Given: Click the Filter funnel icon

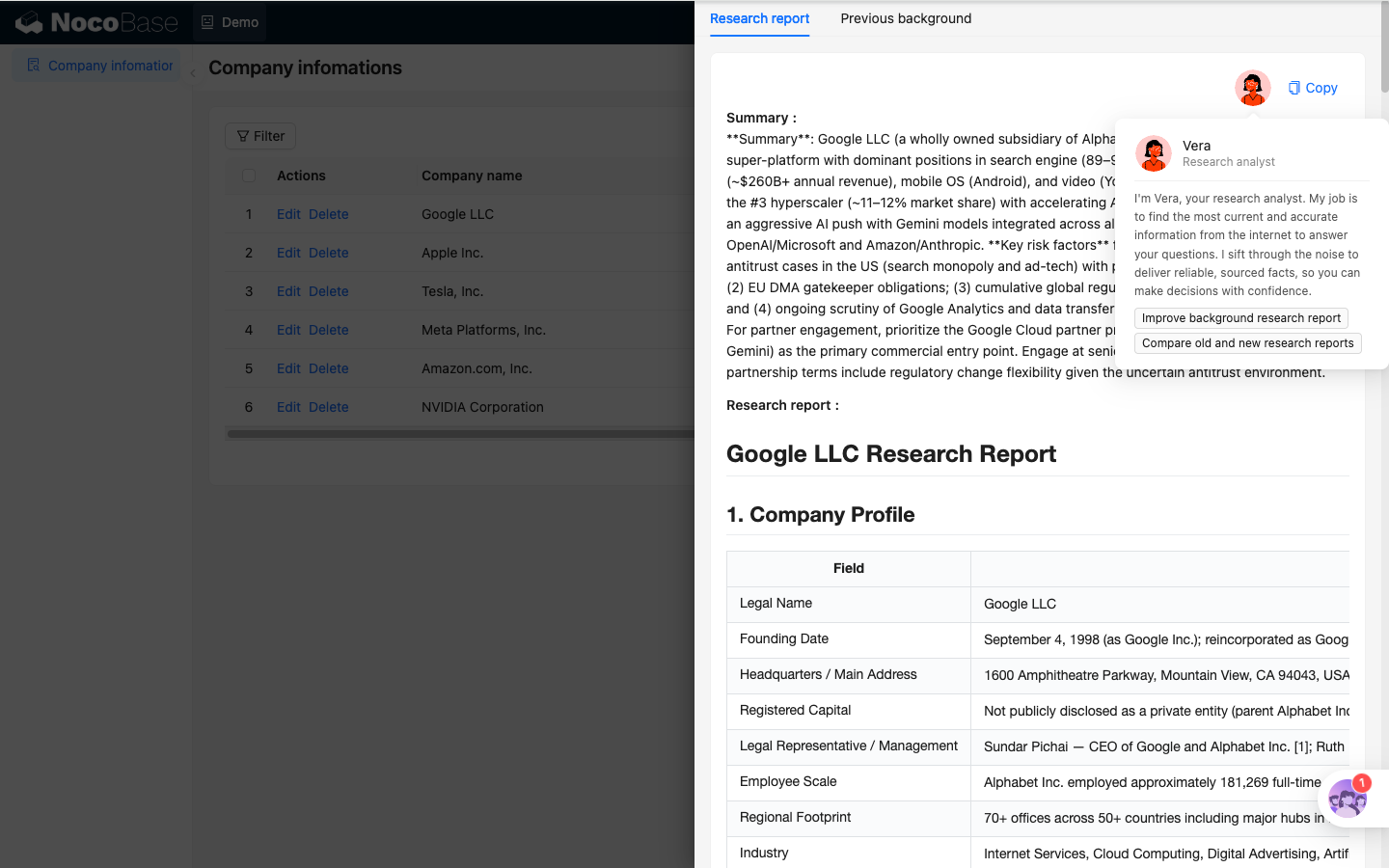Looking at the screenshot, I should [243, 136].
